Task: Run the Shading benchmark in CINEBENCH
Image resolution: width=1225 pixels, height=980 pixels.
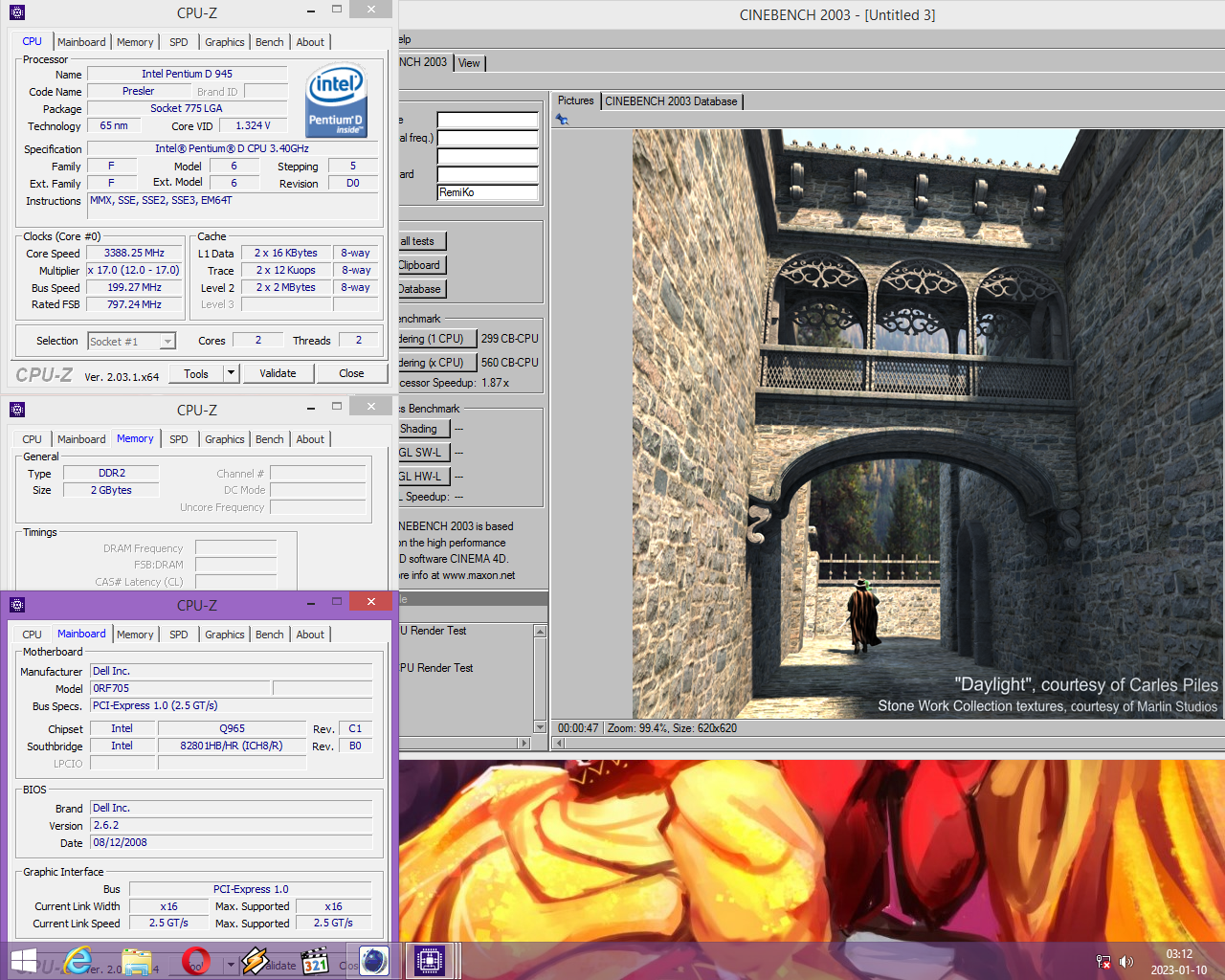Action: click(424, 429)
